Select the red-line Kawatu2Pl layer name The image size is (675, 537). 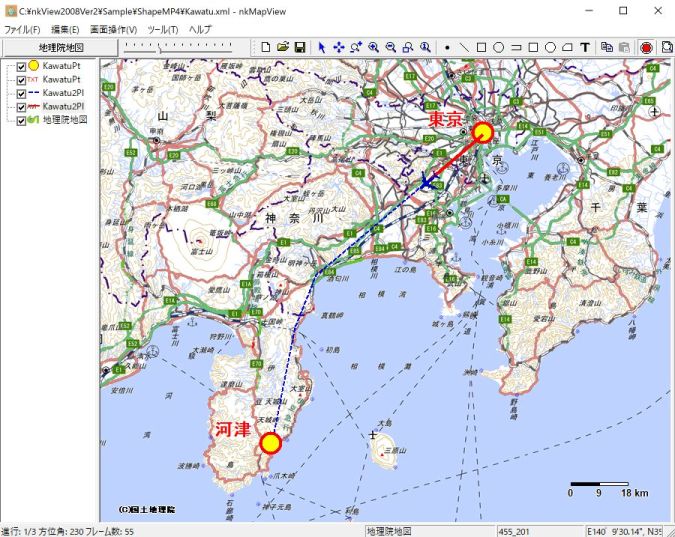pyautogui.click(x=63, y=105)
